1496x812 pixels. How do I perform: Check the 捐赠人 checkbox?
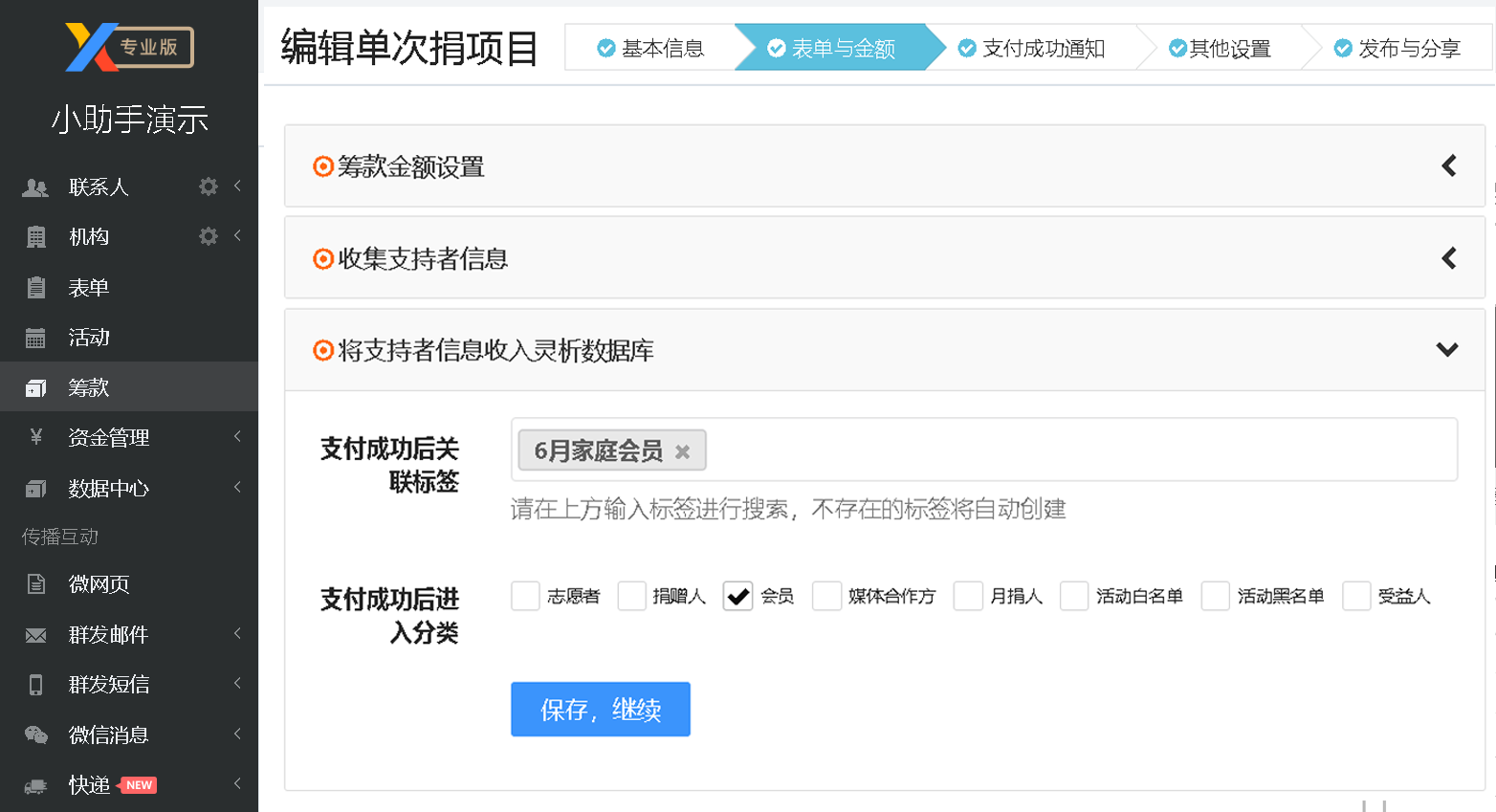click(631, 596)
